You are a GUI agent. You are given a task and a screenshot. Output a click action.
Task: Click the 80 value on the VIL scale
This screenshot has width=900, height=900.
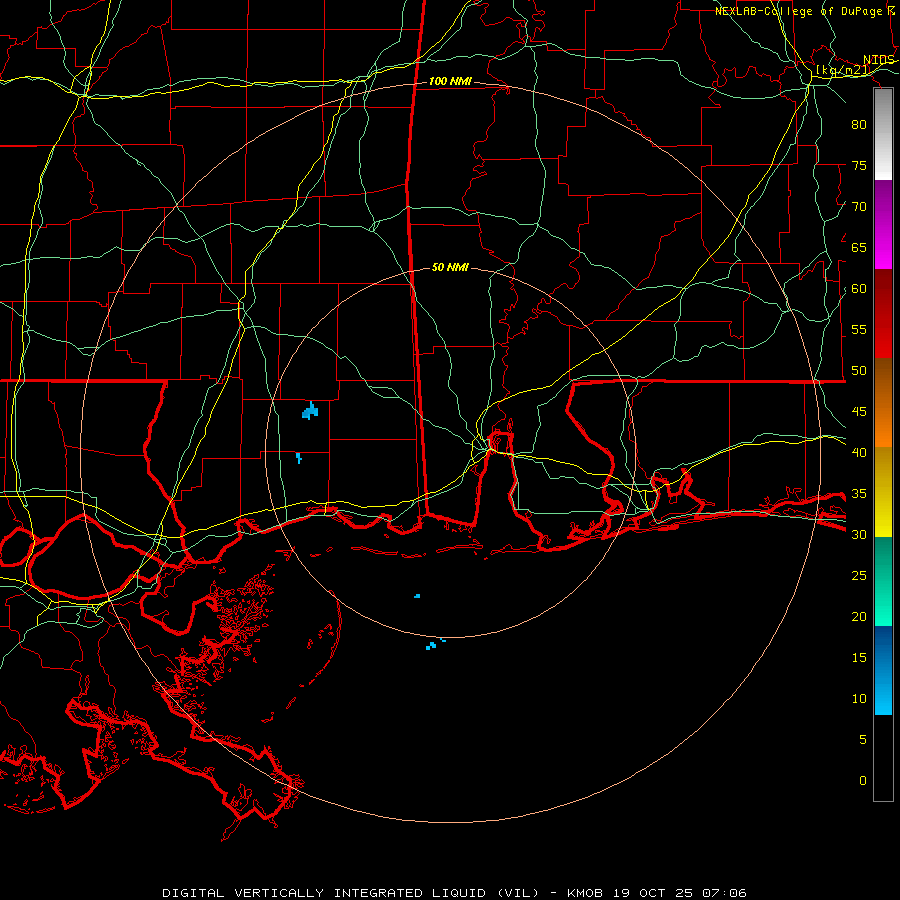pos(859,125)
